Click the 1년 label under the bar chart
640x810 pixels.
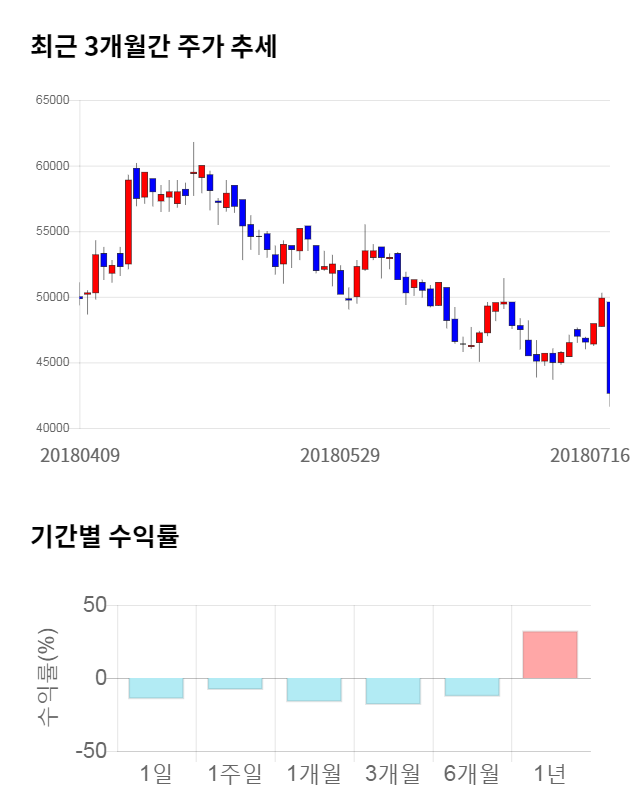pyautogui.click(x=549, y=773)
